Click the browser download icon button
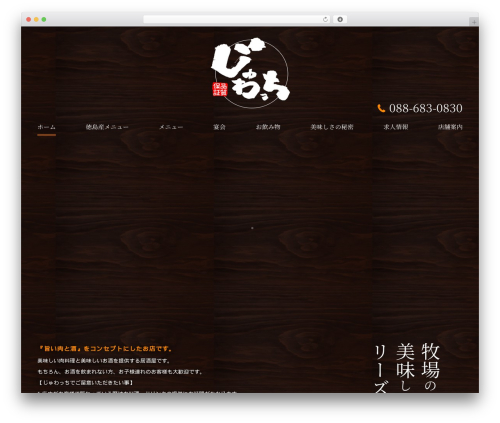The image size is (500, 423). (x=340, y=19)
